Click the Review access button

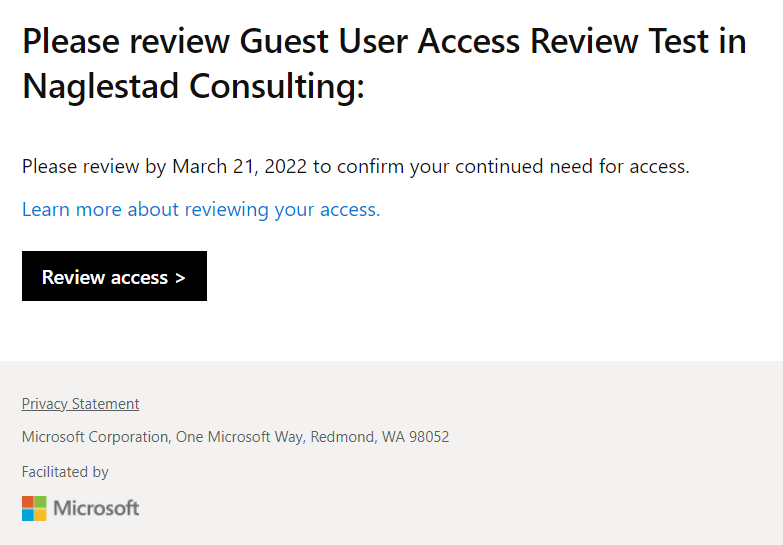point(114,276)
